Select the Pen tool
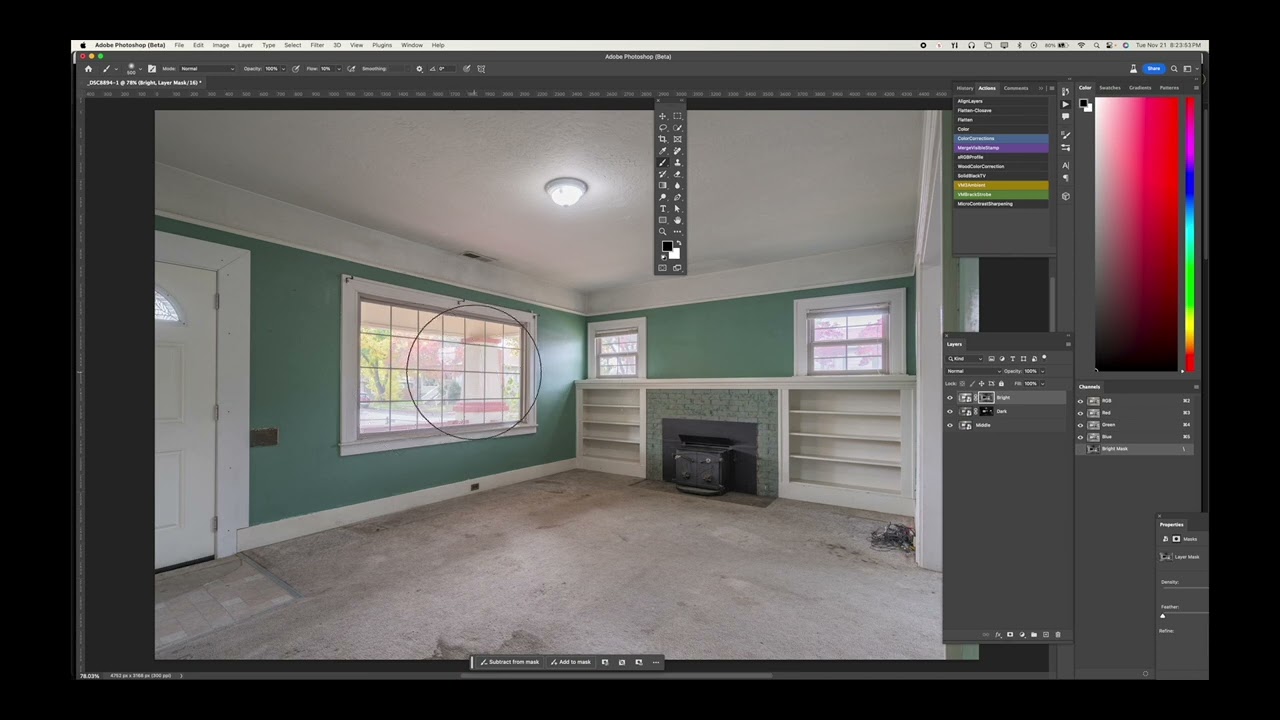This screenshot has height=720, width=1280. click(677, 197)
